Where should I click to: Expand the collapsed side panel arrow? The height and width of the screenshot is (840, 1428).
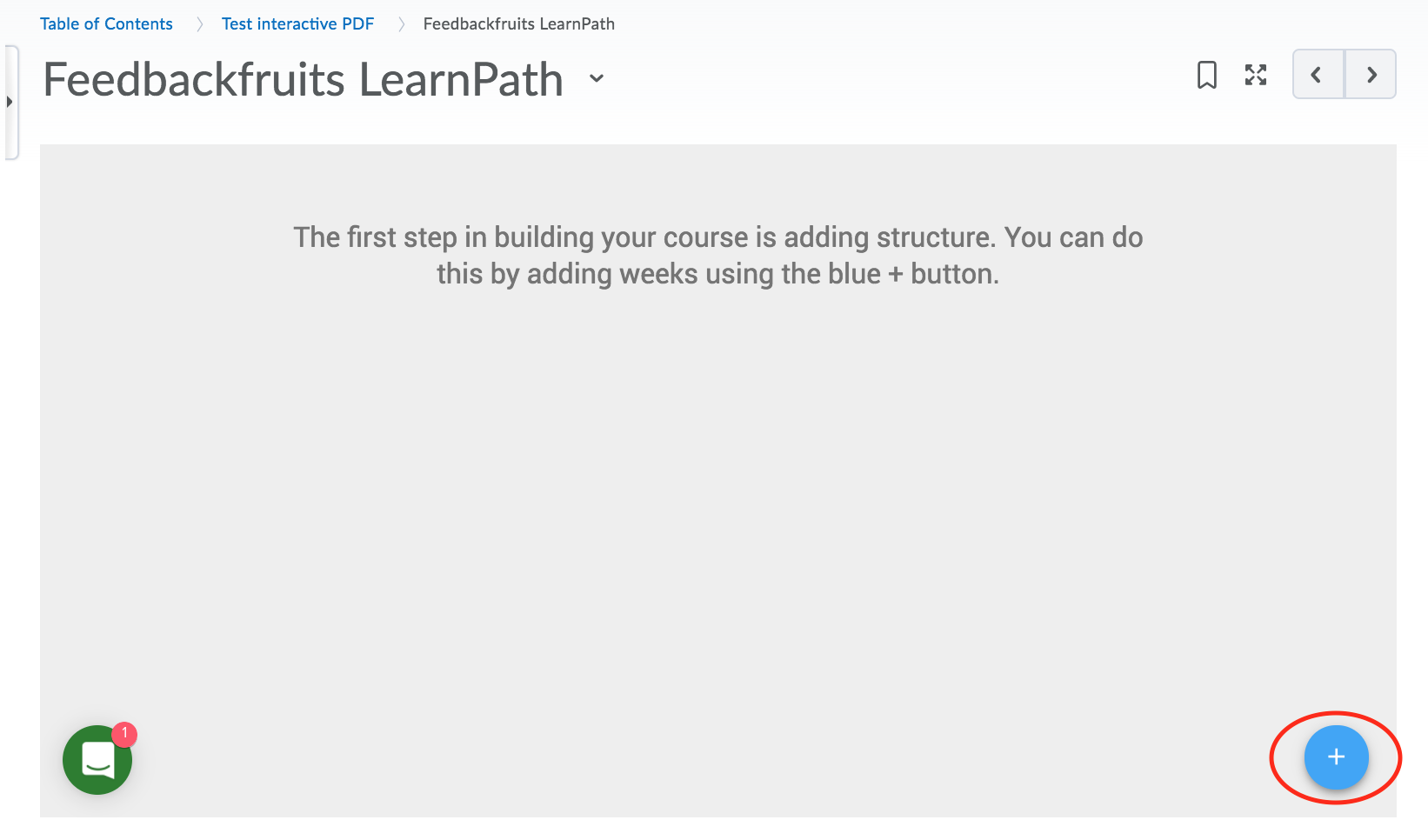tap(9, 102)
